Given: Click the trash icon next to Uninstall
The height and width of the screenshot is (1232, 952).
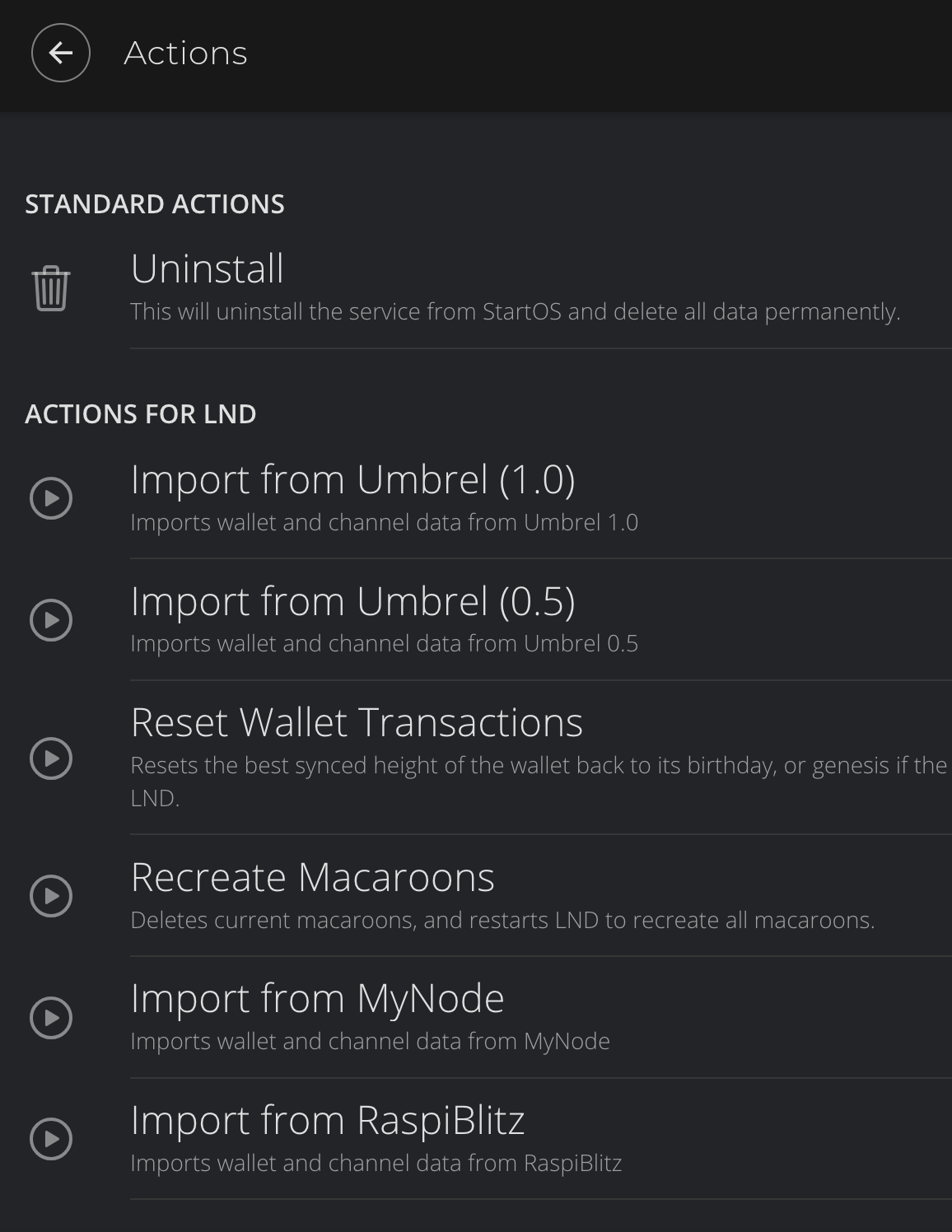Looking at the screenshot, I should [49, 288].
